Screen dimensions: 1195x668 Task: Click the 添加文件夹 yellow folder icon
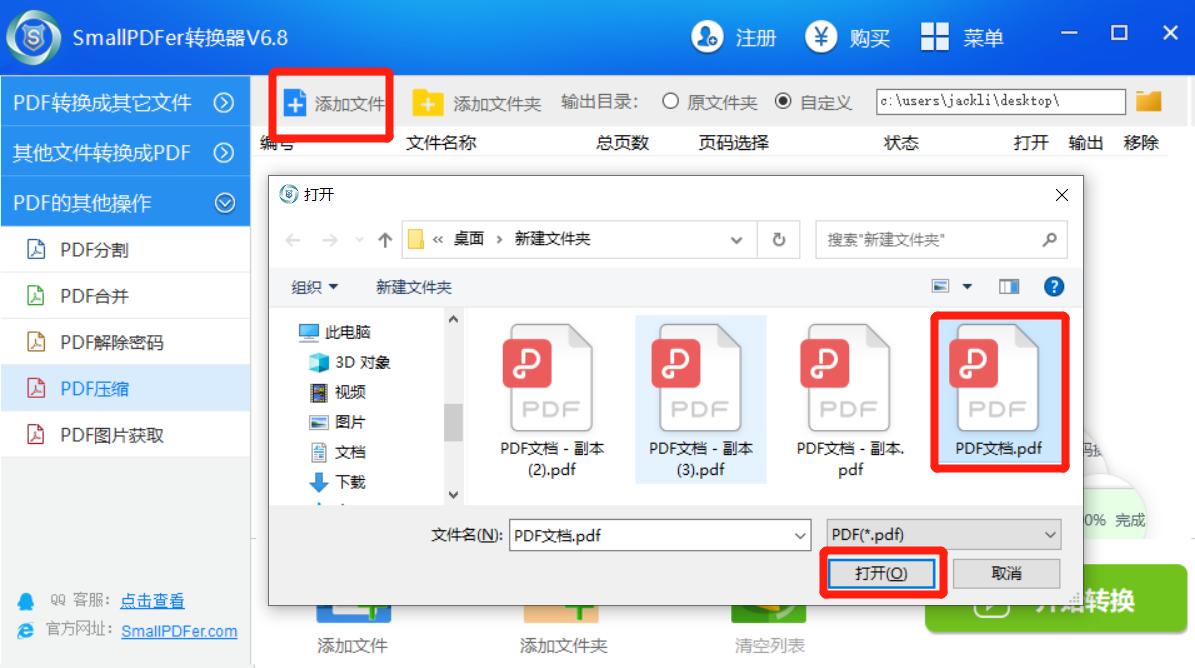[428, 103]
